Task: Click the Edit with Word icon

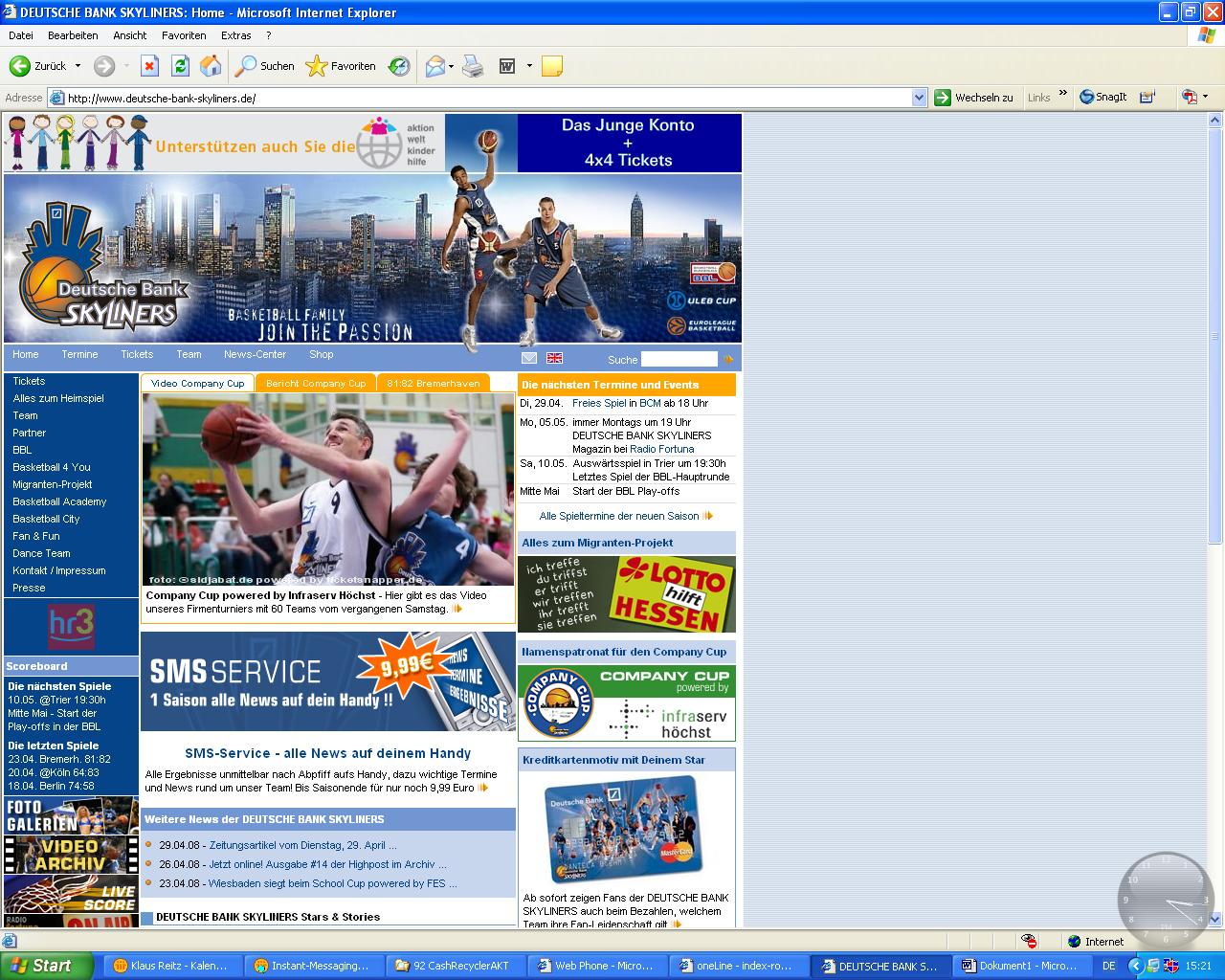Action: point(507,66)
